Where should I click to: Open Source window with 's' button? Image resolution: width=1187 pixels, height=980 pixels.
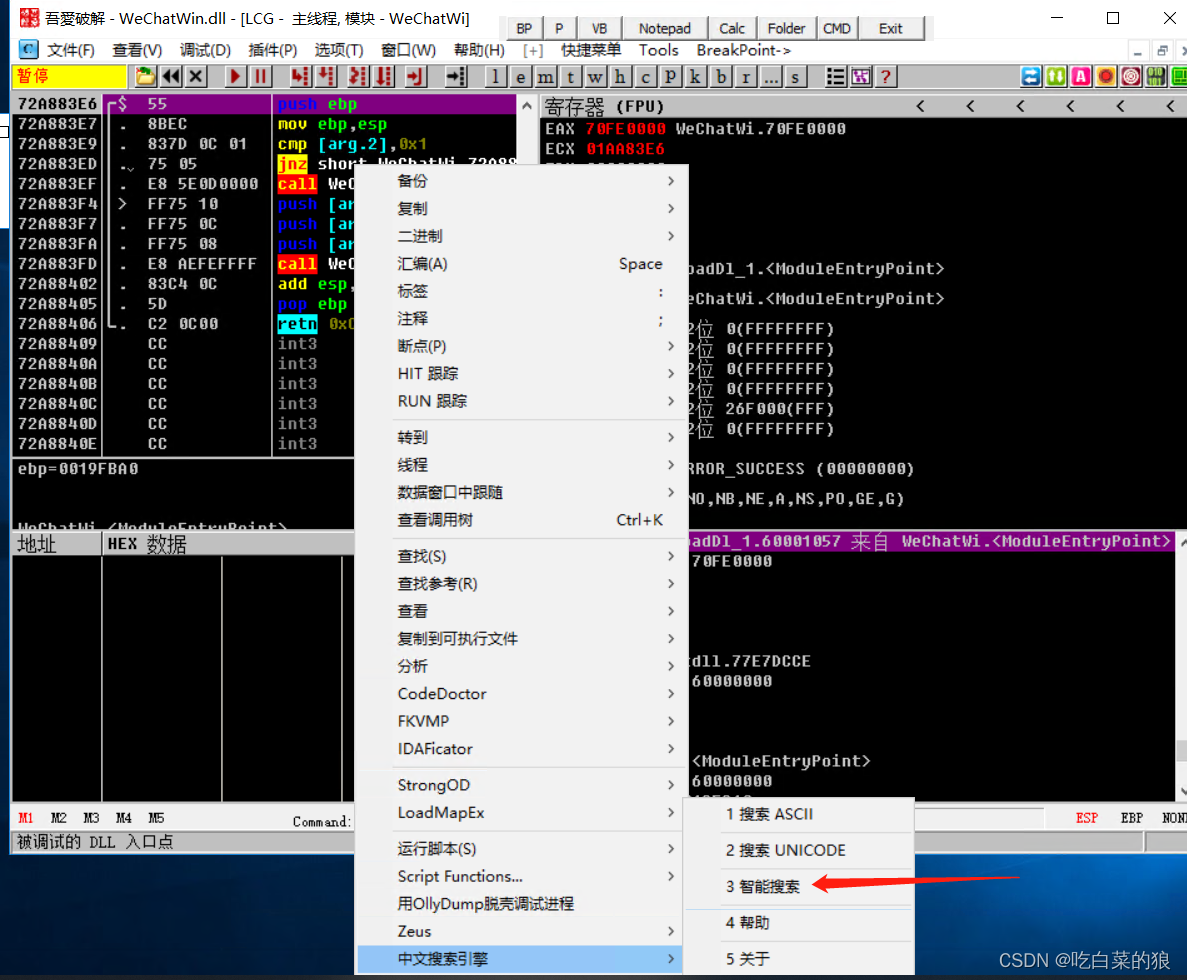pos(795,76)
